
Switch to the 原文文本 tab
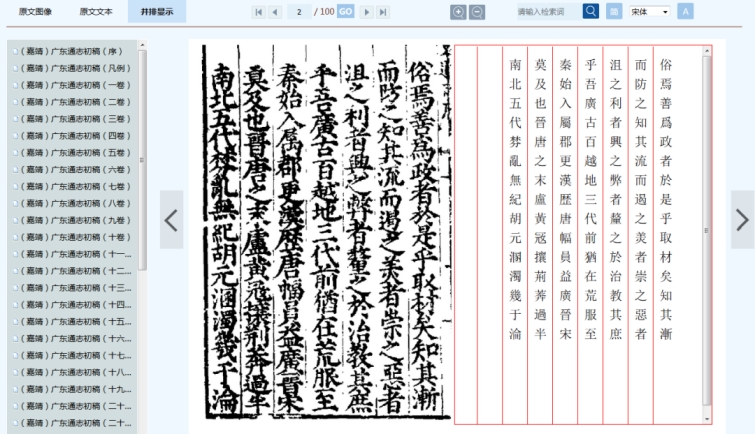coord(96,12)
